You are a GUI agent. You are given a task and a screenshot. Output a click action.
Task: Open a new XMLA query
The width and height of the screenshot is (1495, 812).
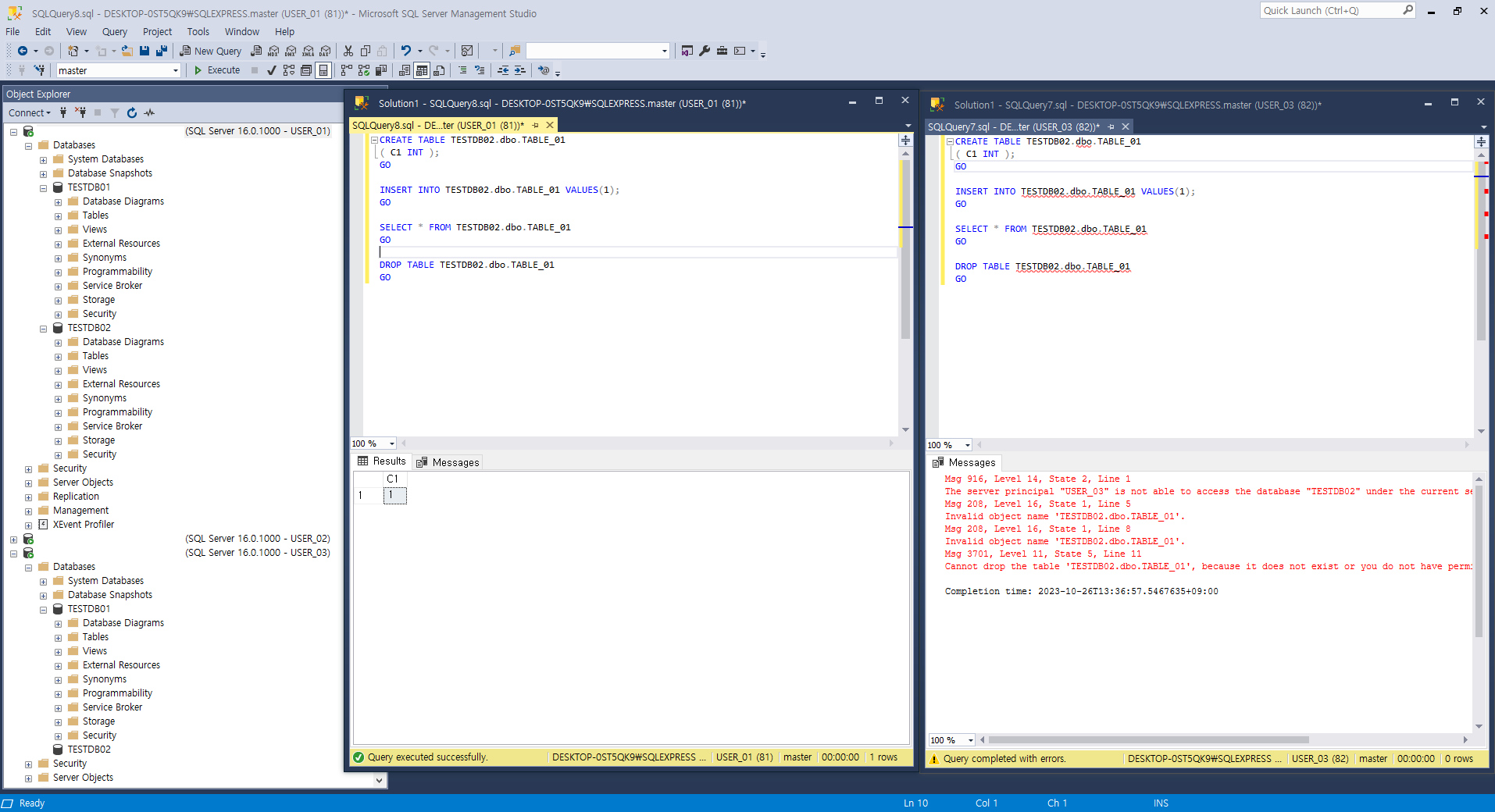pos(308,51)
